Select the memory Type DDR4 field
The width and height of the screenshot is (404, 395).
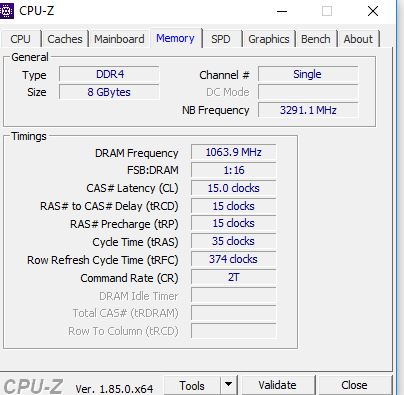click(x=109, y=74)
